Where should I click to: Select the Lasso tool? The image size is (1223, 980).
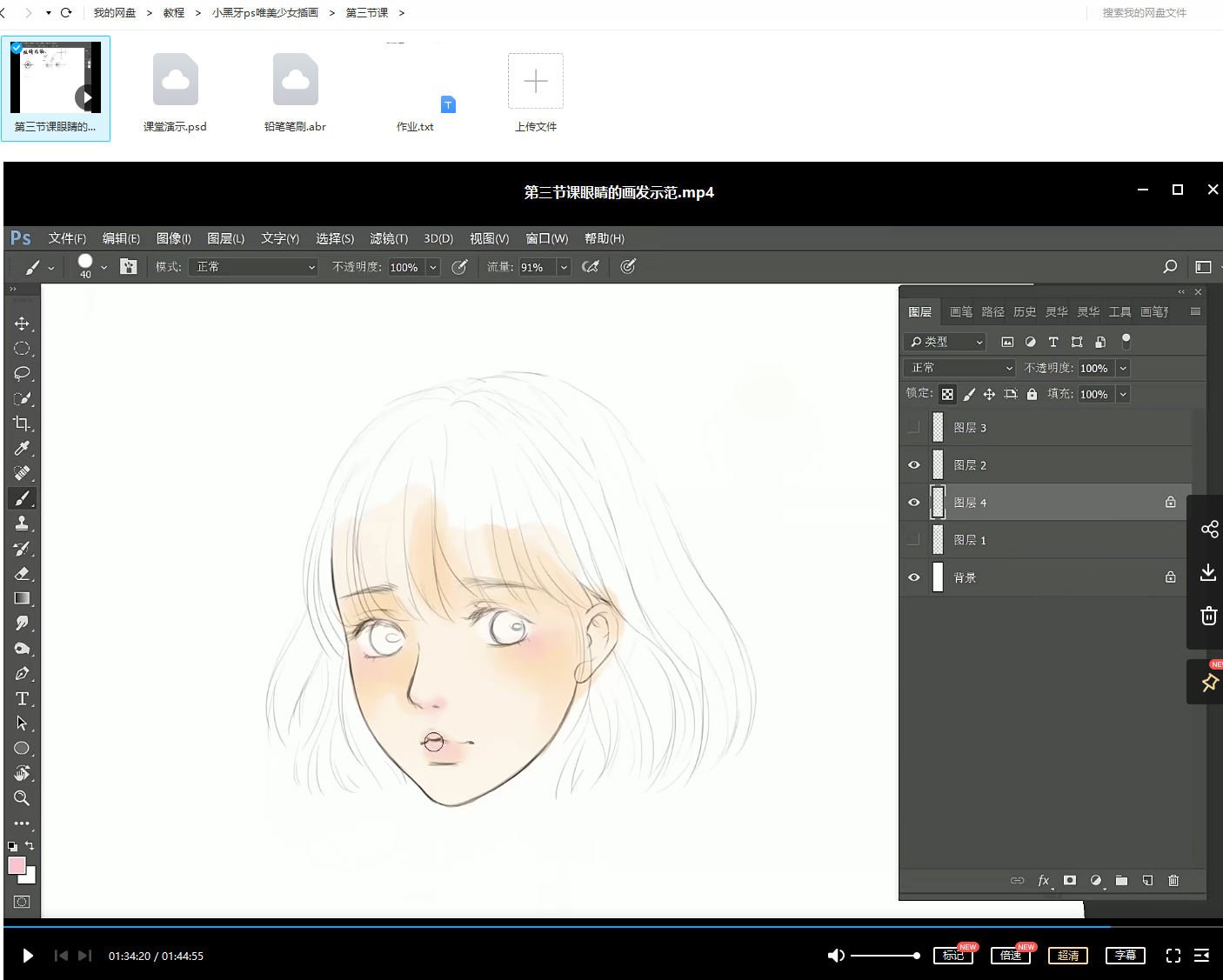23,373
